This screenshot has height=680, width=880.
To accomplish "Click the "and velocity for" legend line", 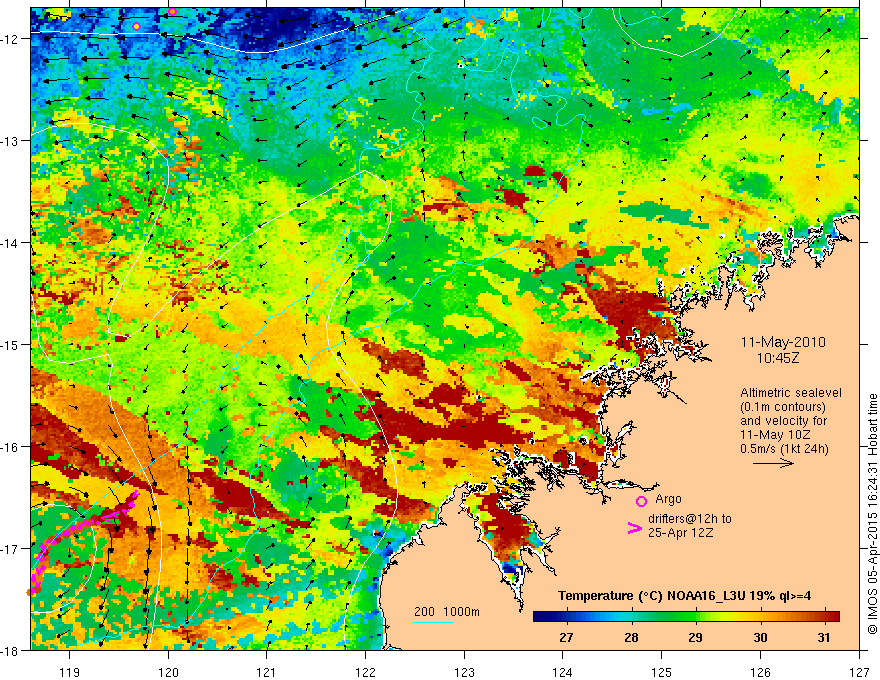I will tap(783, 421).
